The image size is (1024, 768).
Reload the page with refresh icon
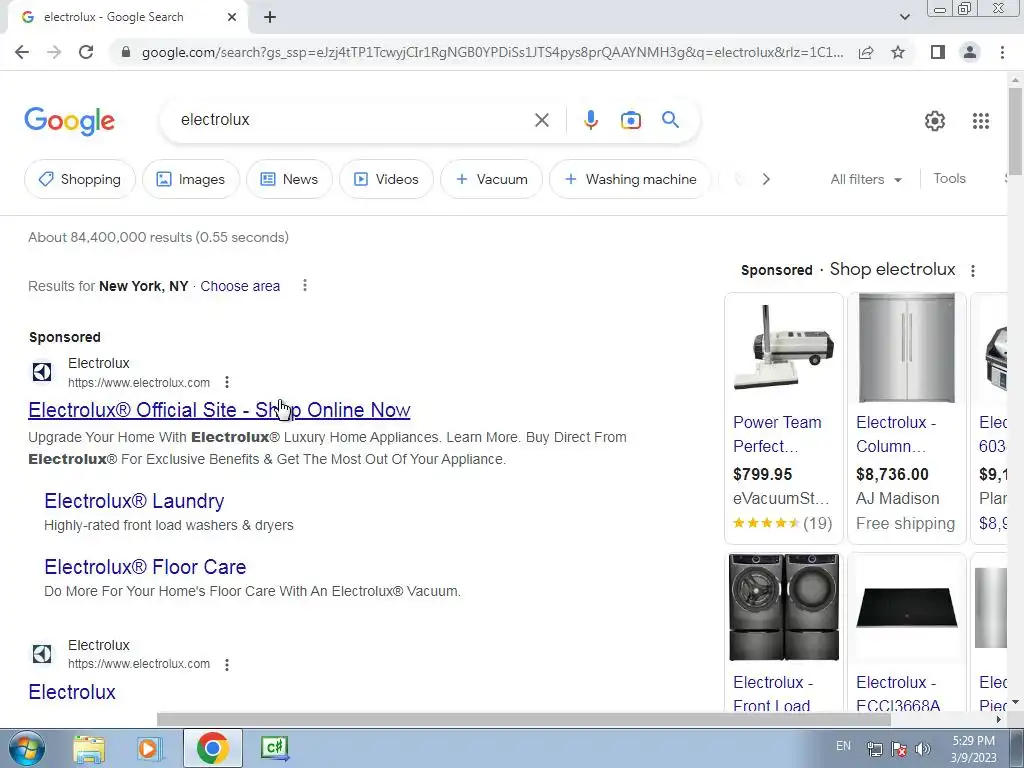86,52
